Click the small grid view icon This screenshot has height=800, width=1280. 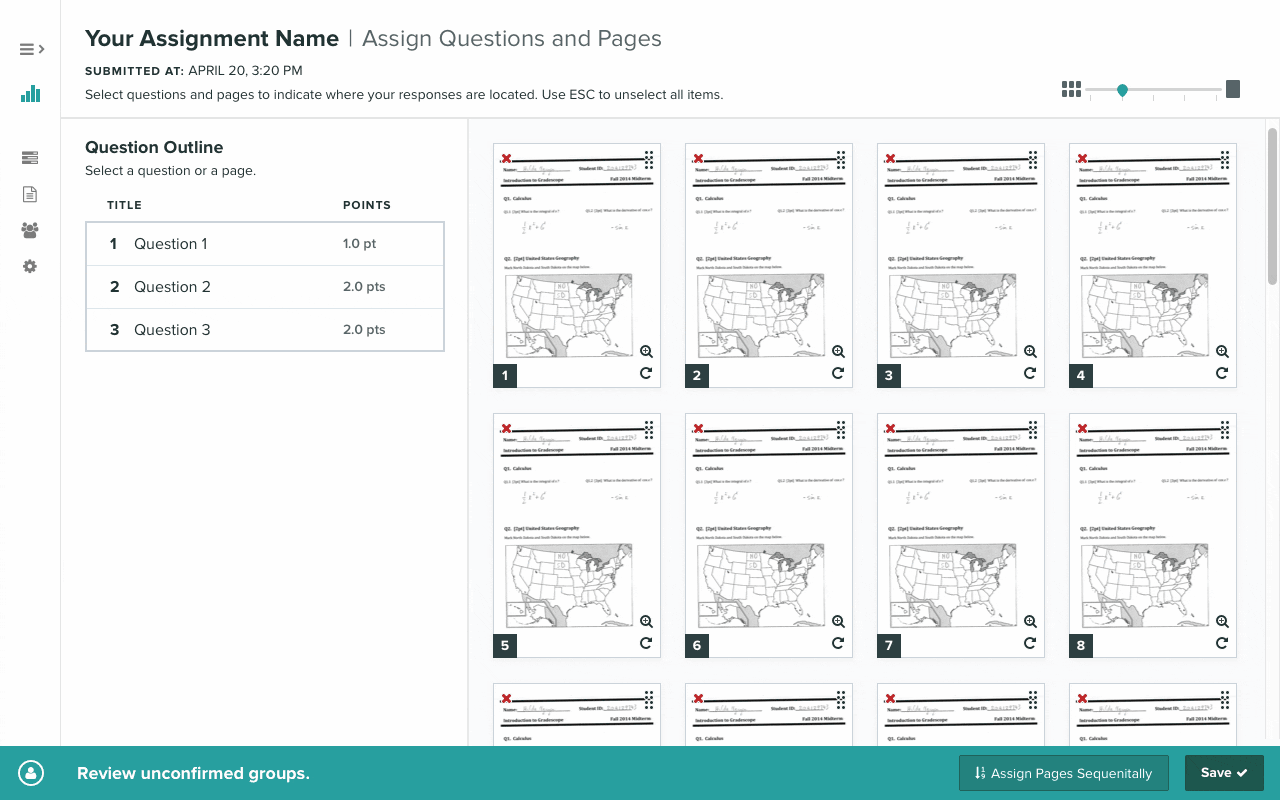[1071, 90]
